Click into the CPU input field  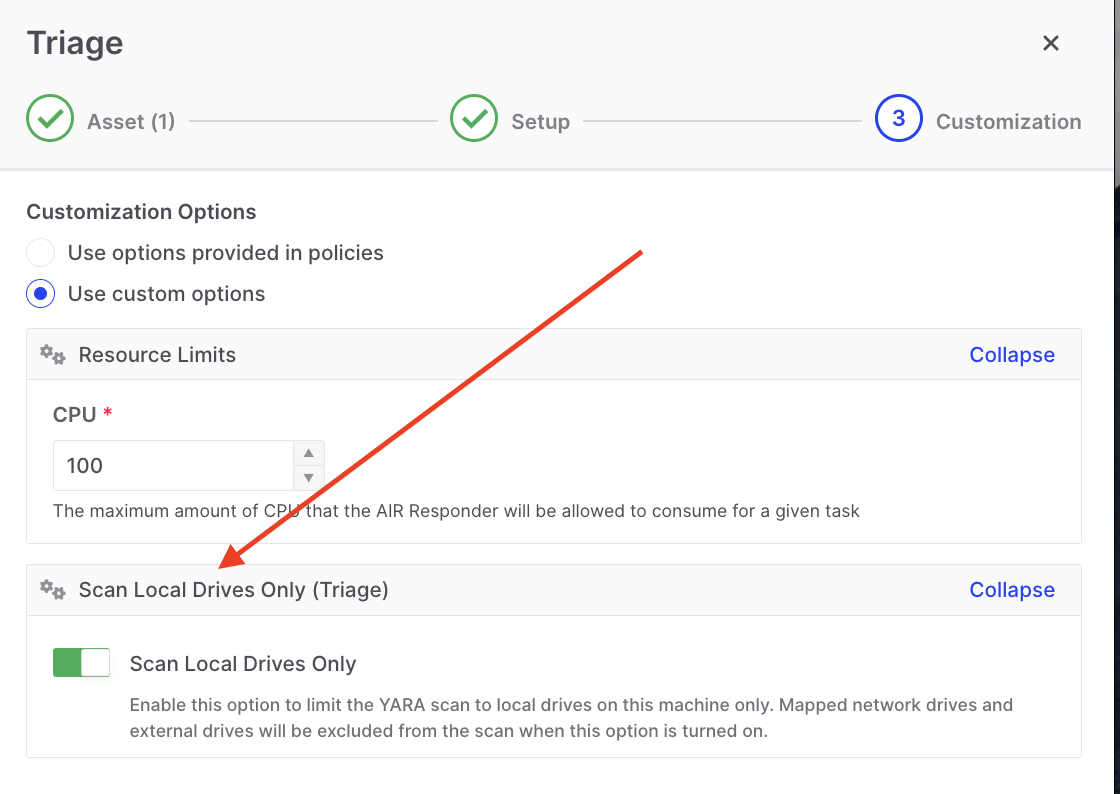(x=172, y=466)
